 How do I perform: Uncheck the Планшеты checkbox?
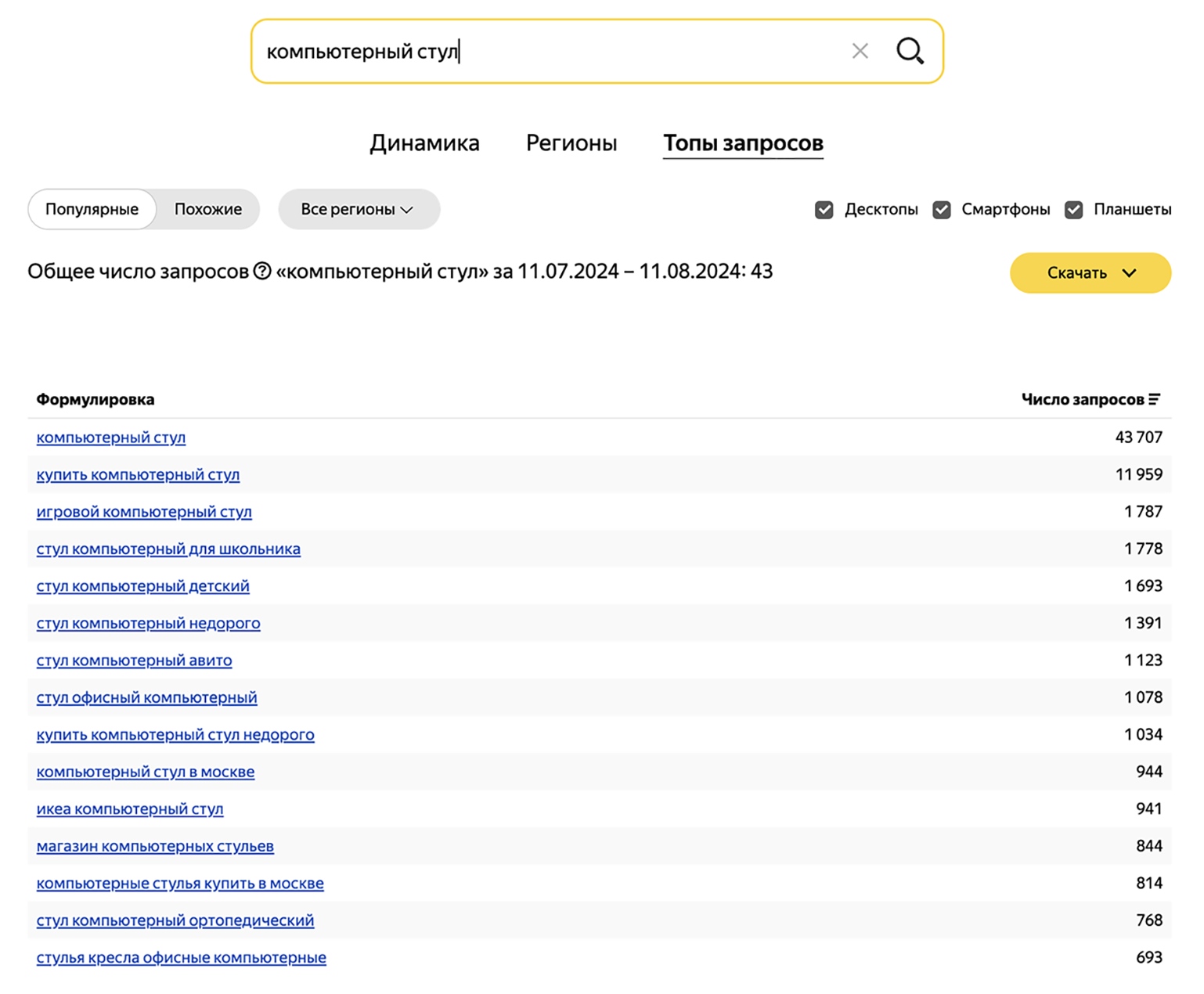[1073, 210]
